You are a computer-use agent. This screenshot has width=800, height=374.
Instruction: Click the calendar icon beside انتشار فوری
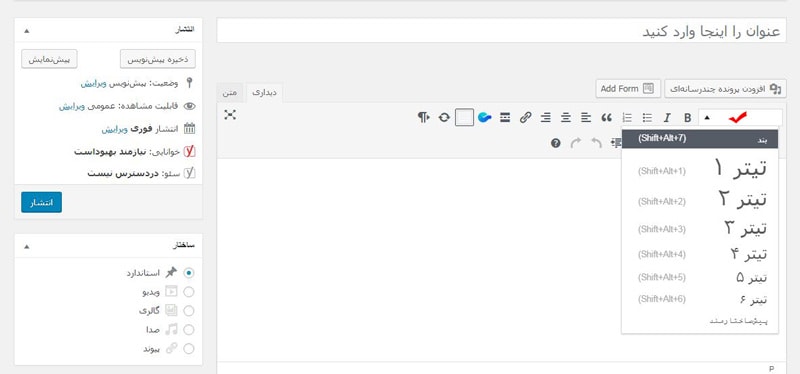(189, 129)
